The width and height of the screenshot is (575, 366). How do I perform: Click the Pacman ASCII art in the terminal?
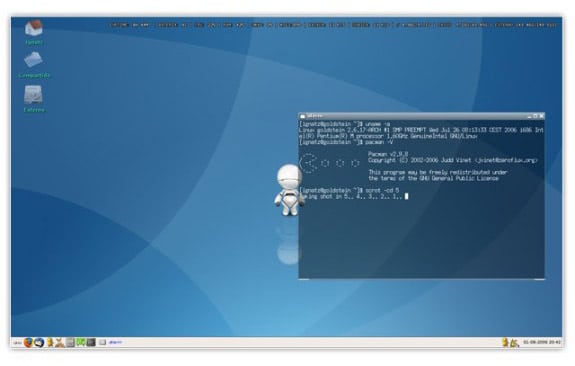330,163
